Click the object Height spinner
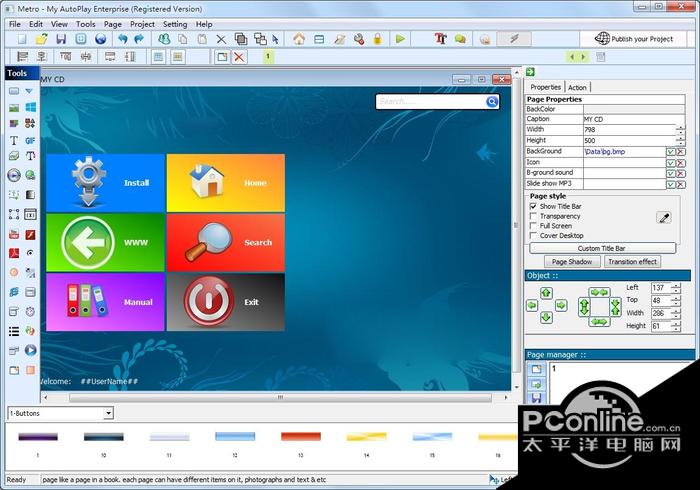 [676, 326]
